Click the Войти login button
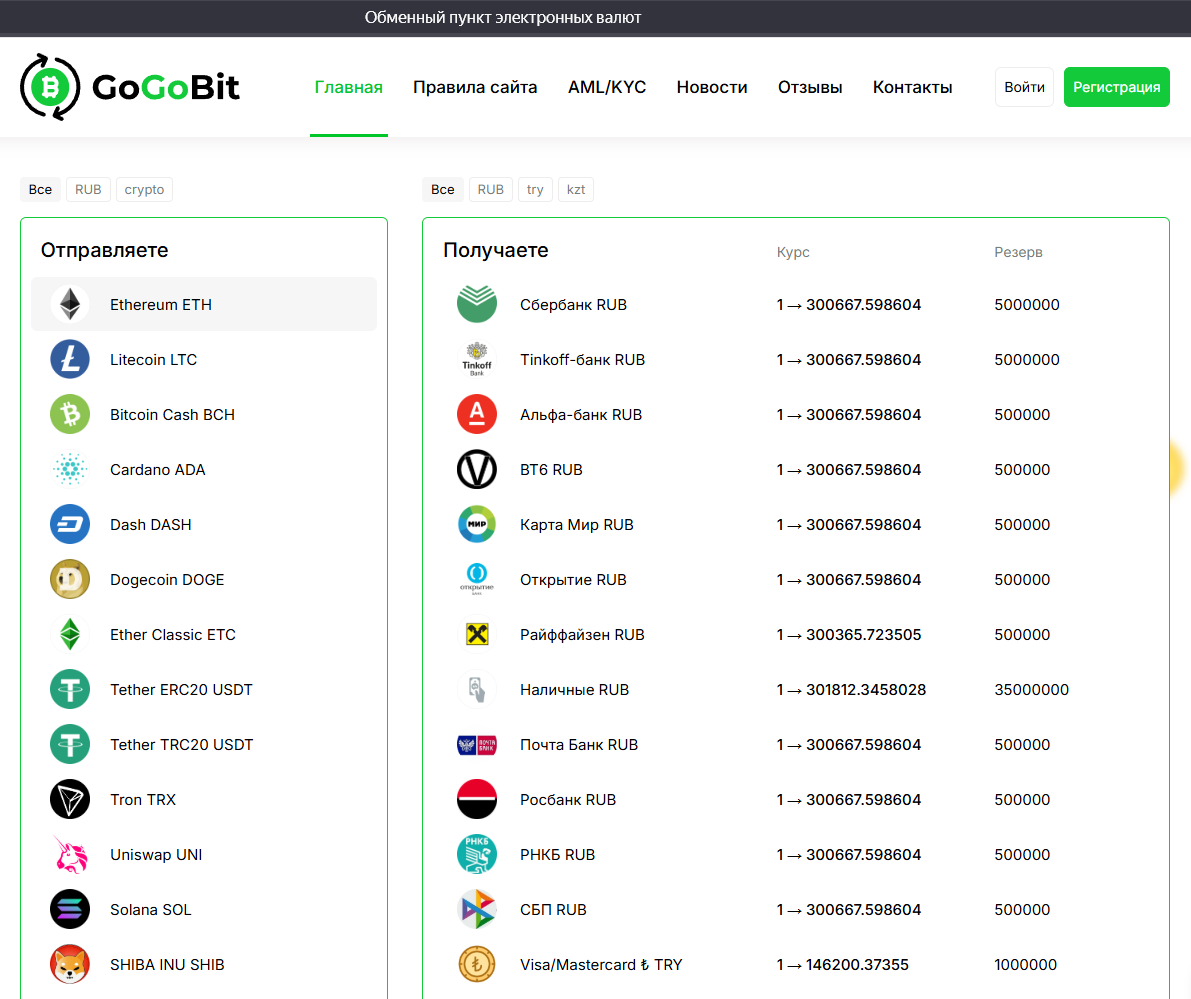Screen dimensions: 1191x999 1024,87
